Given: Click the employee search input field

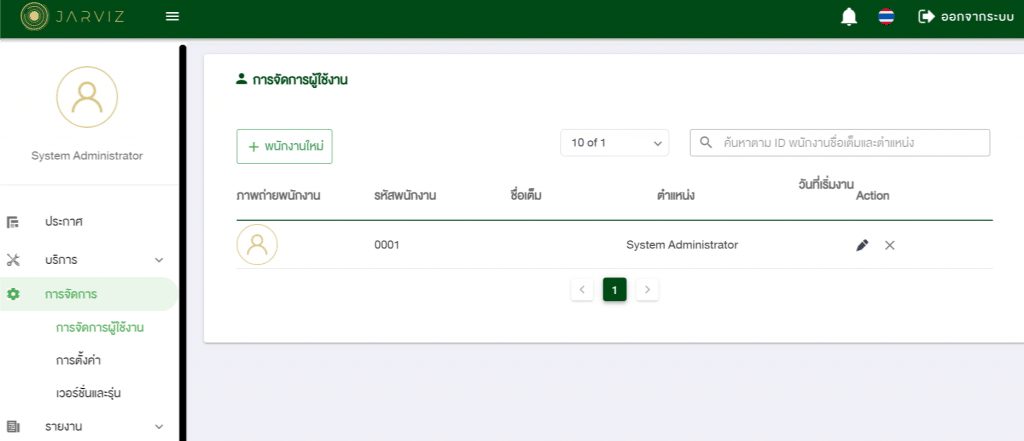Looking at the screenshot, I should (850, 143).
